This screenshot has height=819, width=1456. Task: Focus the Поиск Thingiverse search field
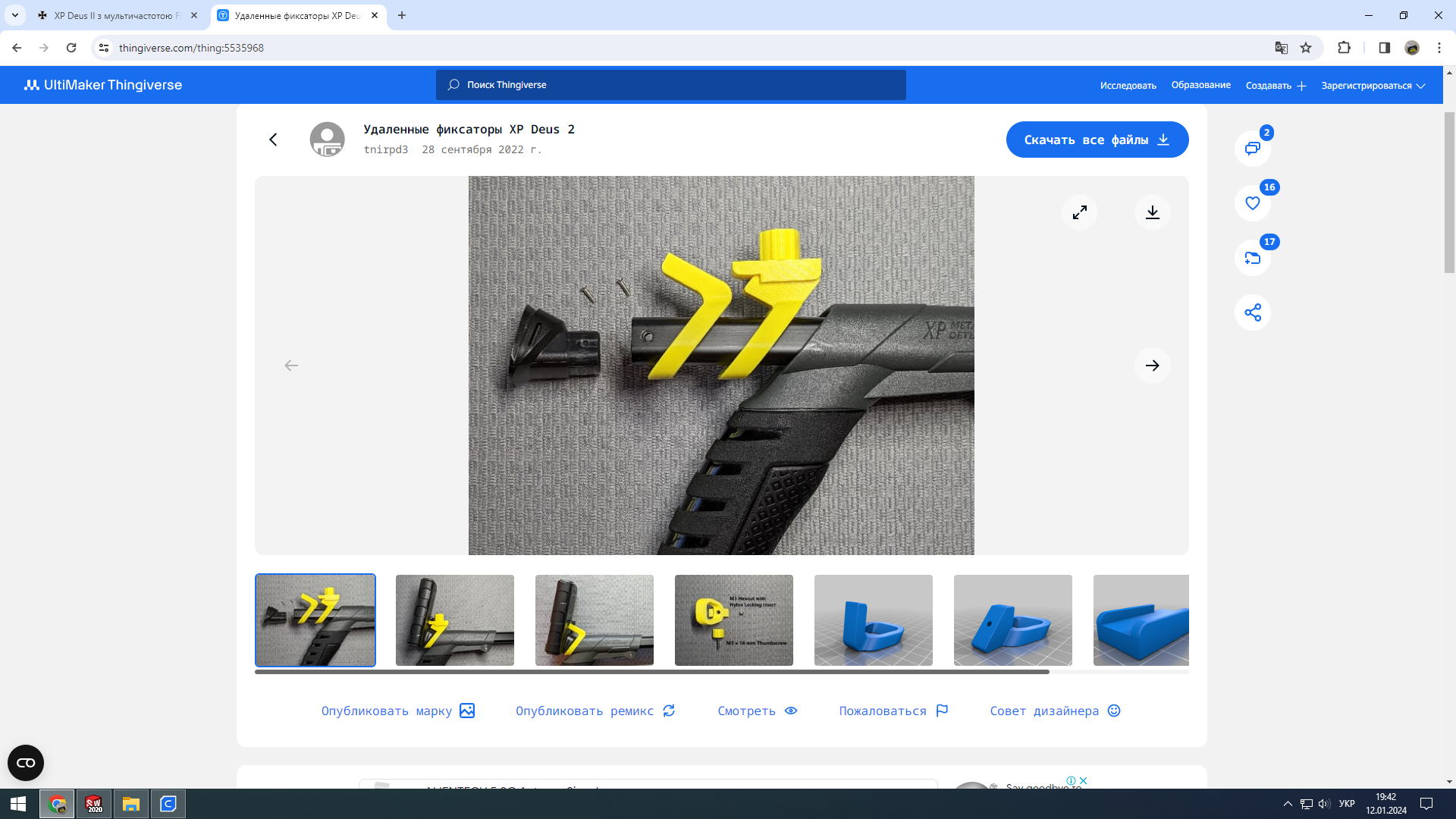[671, 85]
